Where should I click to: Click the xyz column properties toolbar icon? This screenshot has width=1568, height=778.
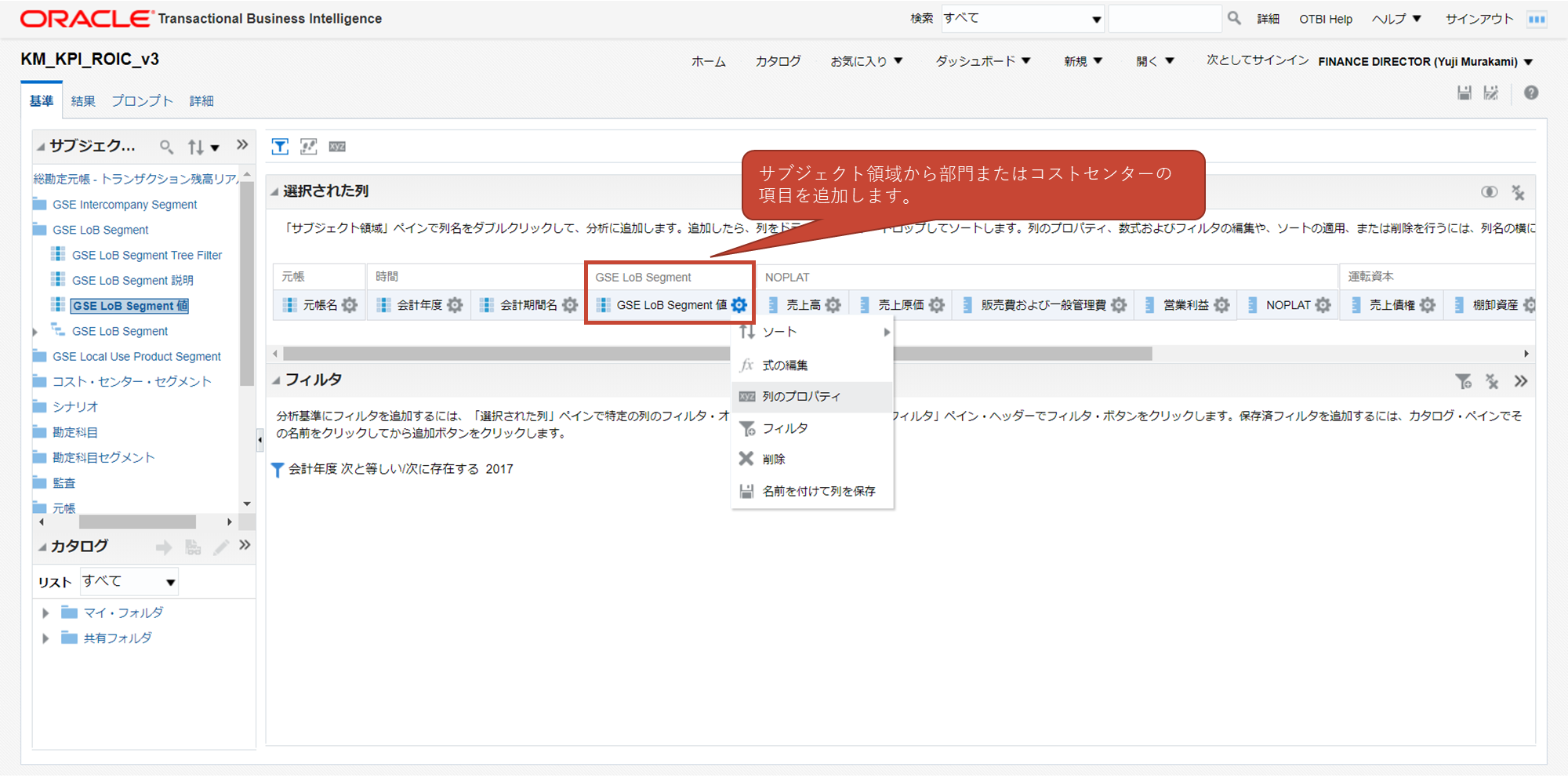[x=337, y=147]
